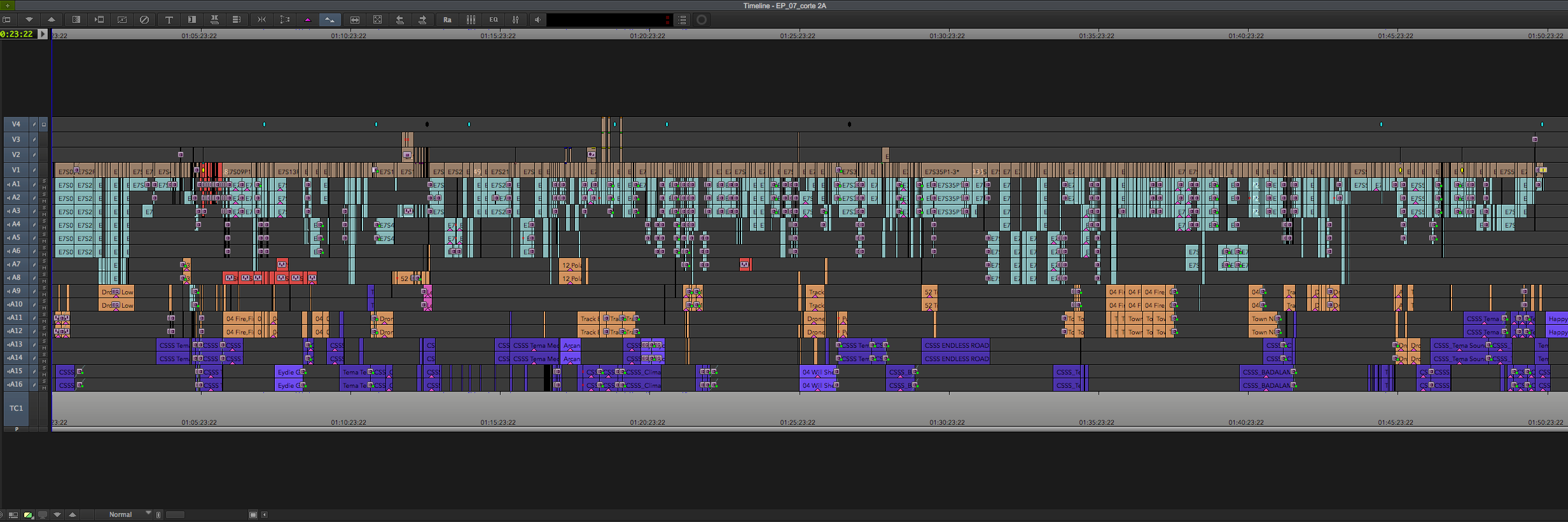Toggle the V4 video monitor icon
This screenshot has width=1568, height=522.
click(44, 124)
